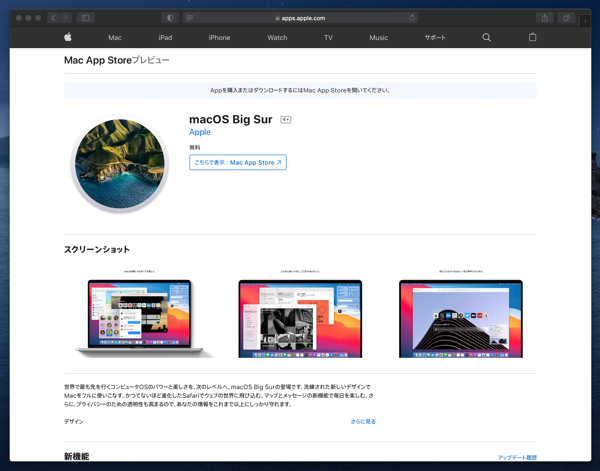Open the search magnifier icon
The width and height of the screenshot is (600, 471).
pos(486,37)
